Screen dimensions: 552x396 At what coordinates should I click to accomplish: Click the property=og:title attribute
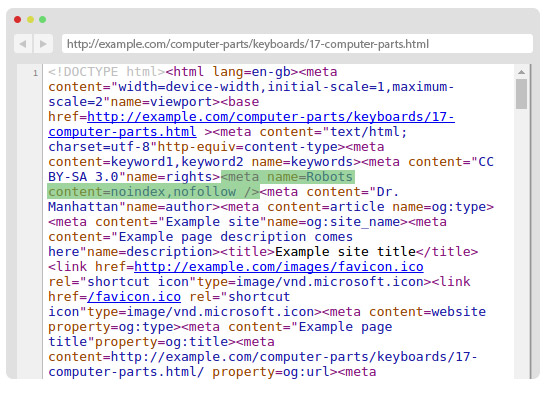tap(161, 342)
